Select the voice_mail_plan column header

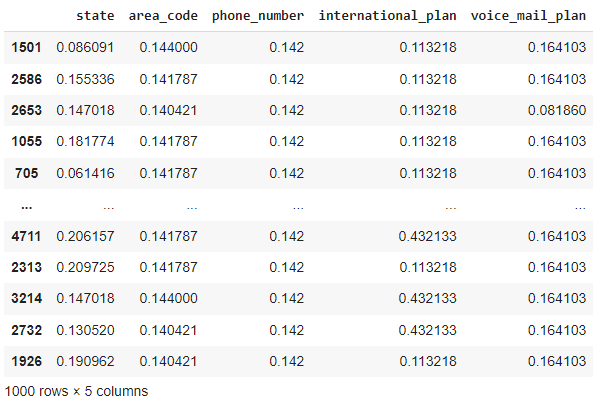[528, 16]
